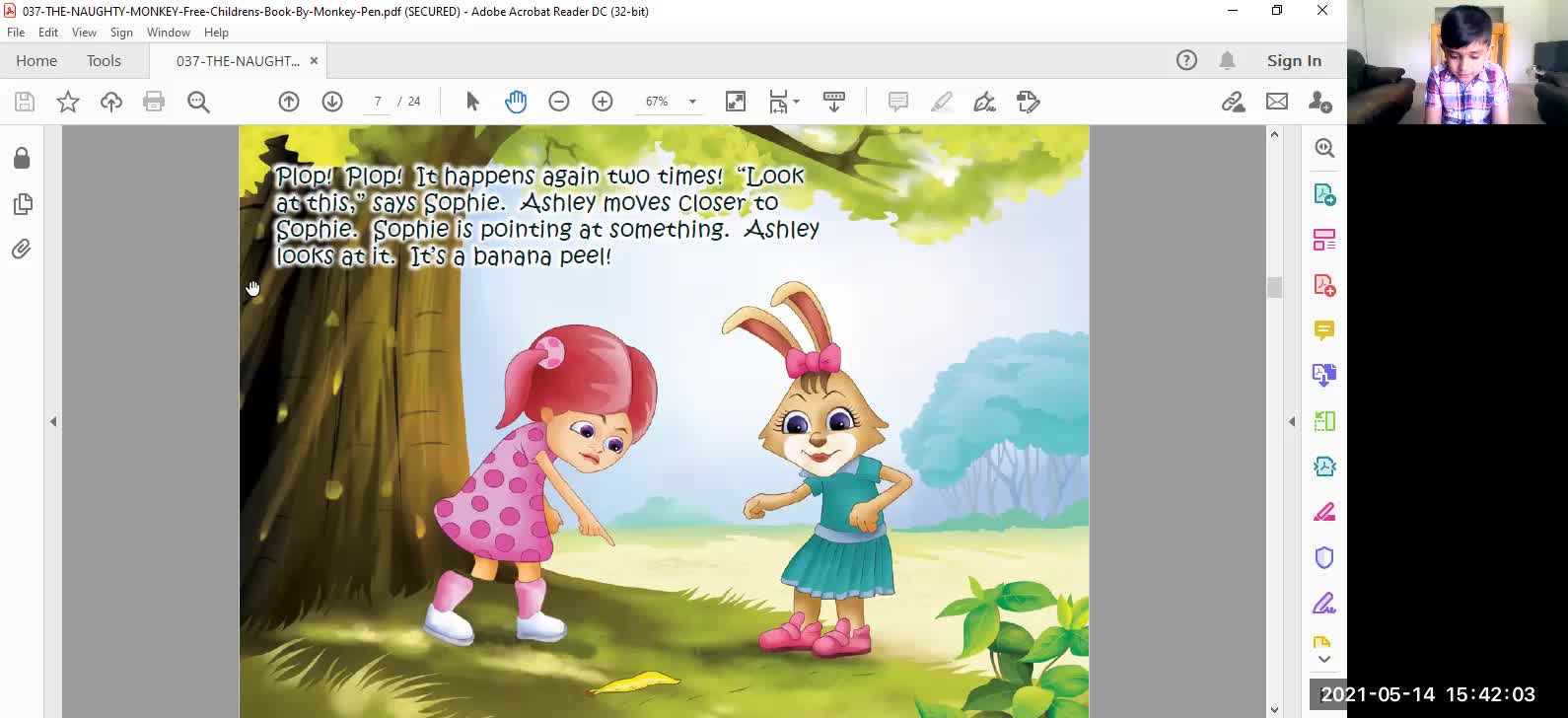Click the scrollbar up arrow

pos(1274,134)
